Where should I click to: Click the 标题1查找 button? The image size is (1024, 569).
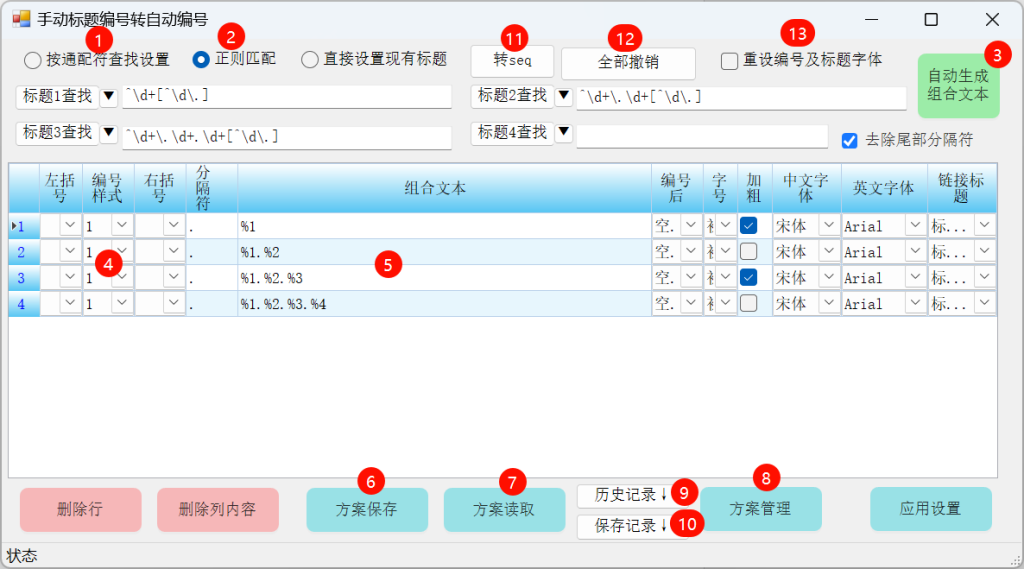[57, 97]
